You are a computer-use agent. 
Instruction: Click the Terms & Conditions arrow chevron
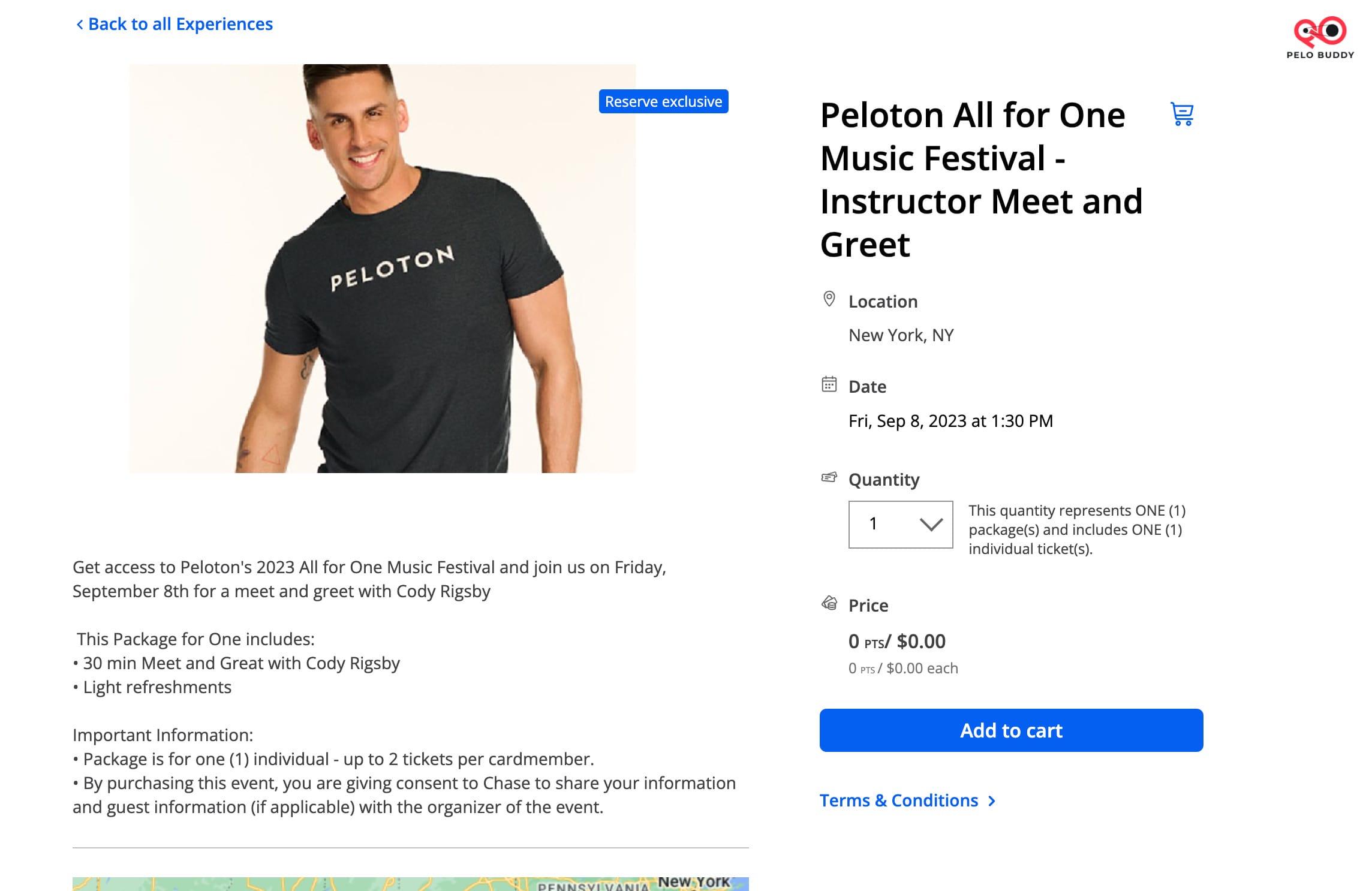(x=992, y=801)
